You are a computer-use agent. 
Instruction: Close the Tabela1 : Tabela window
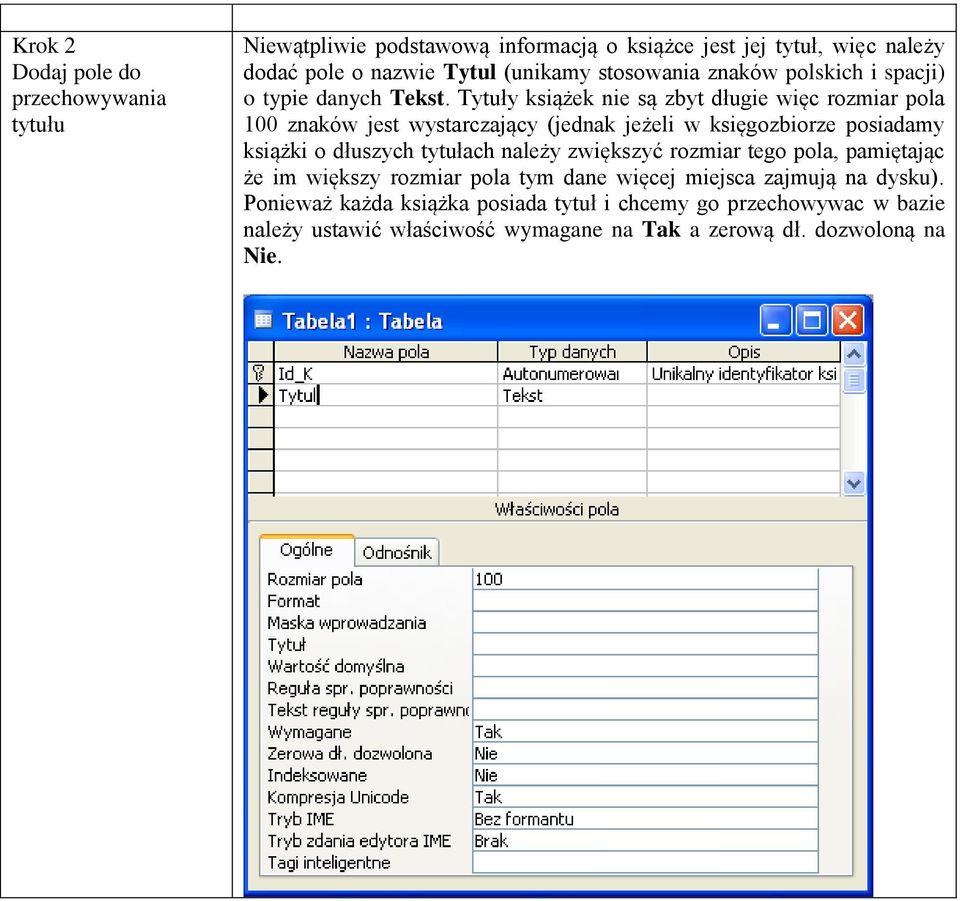847,320
